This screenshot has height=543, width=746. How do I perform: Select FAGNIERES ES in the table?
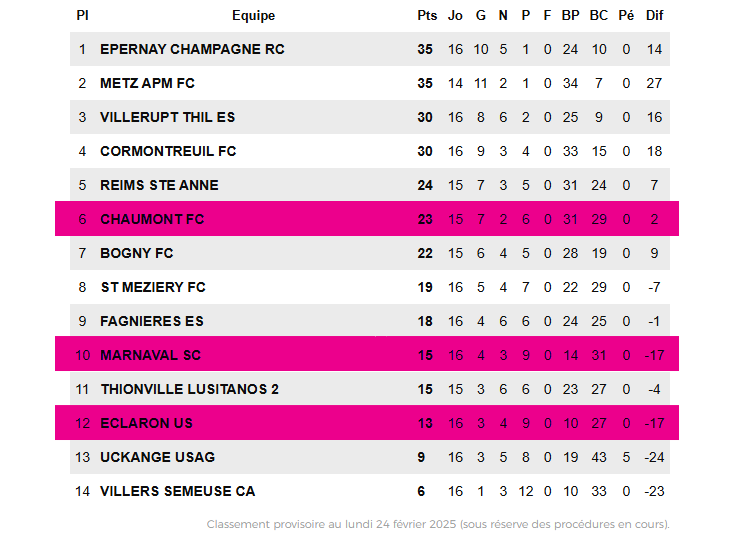pyautogui.click(x=151, y=321)
